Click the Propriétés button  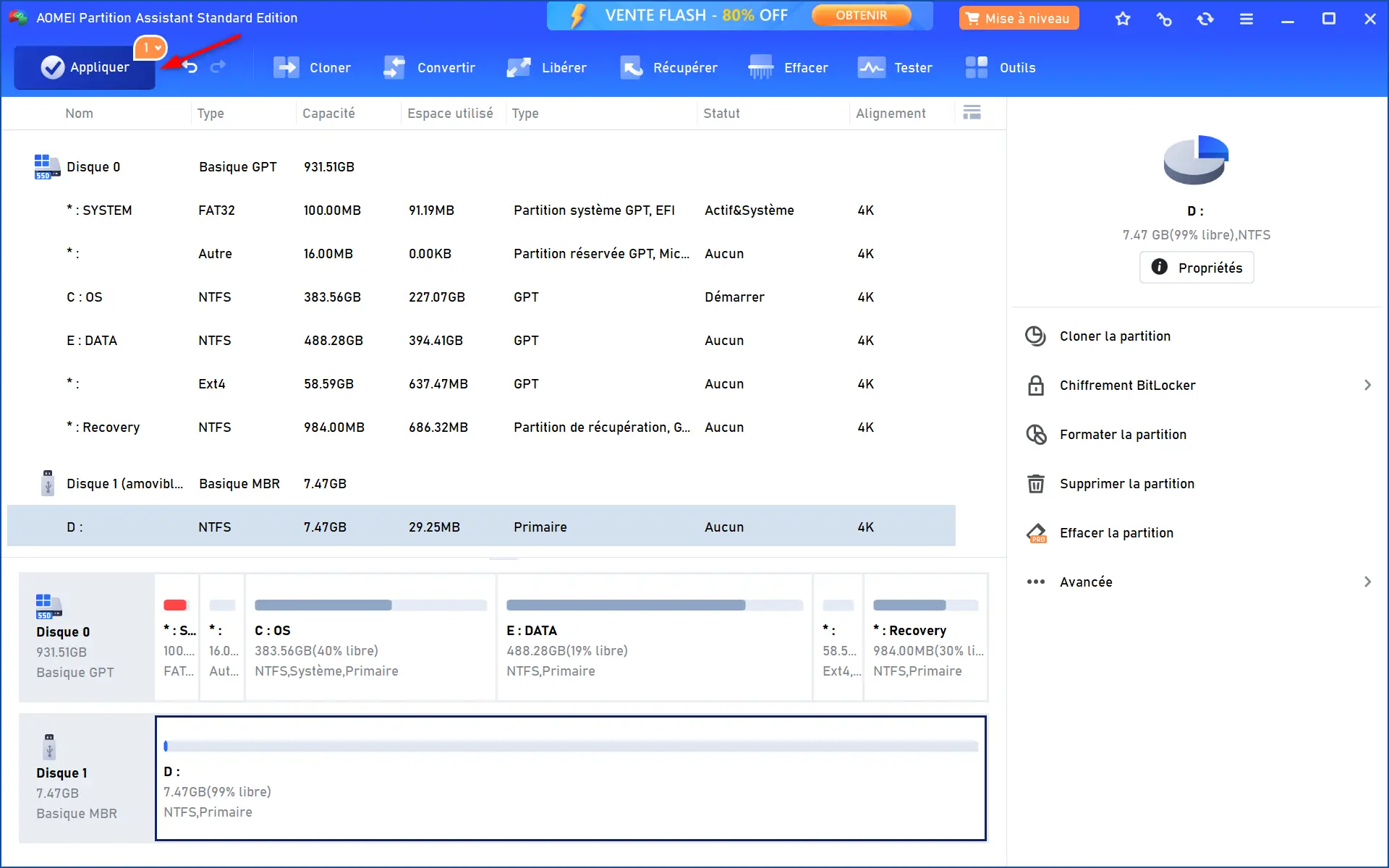[x=1197, y=268]
